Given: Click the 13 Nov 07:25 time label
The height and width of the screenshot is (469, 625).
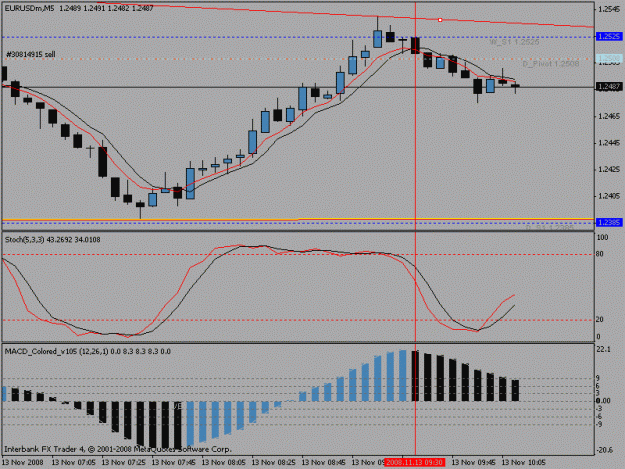Looking at the screenshot, I should 124,462.
